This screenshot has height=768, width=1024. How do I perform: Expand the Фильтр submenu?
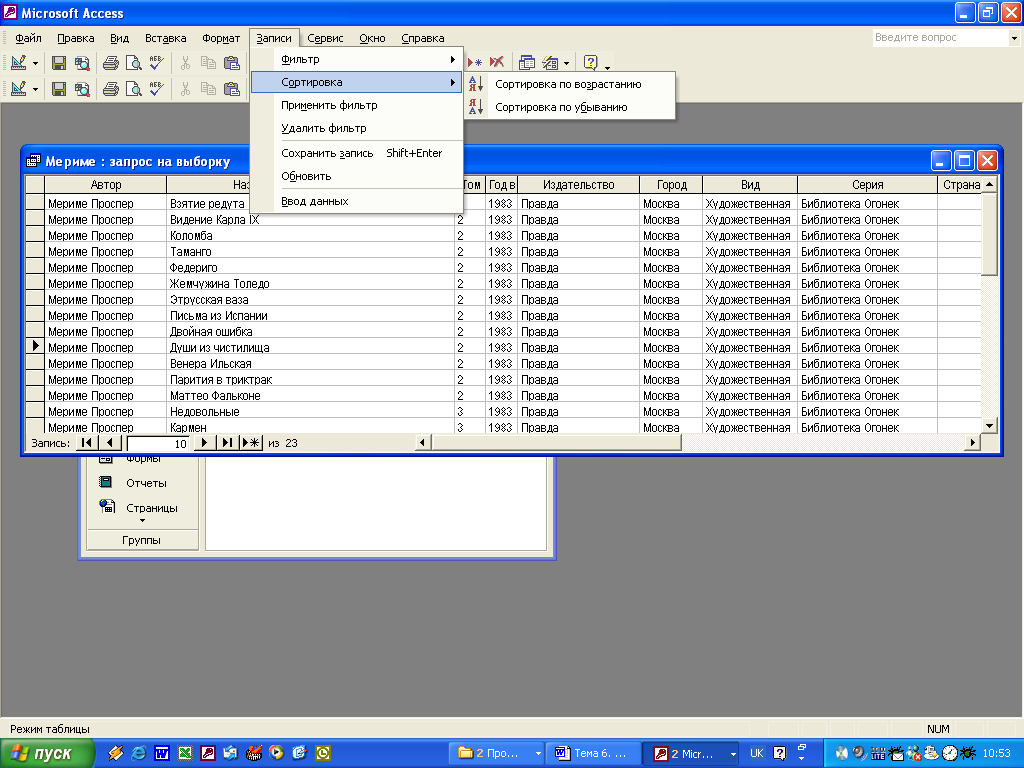pos(357,59)
